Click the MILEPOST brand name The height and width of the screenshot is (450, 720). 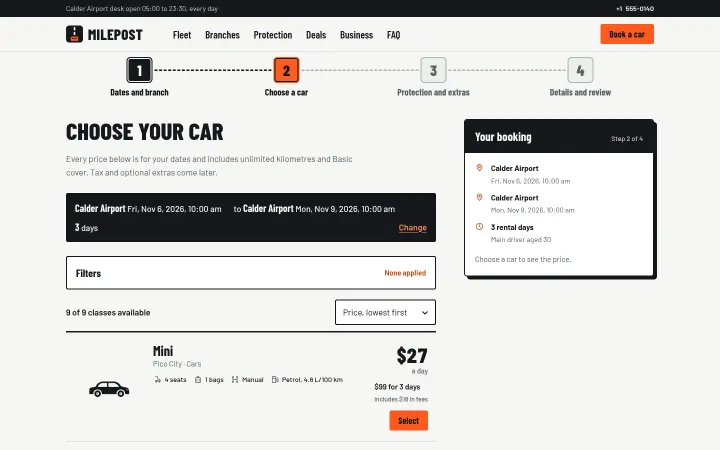click(x=115, y=35)
